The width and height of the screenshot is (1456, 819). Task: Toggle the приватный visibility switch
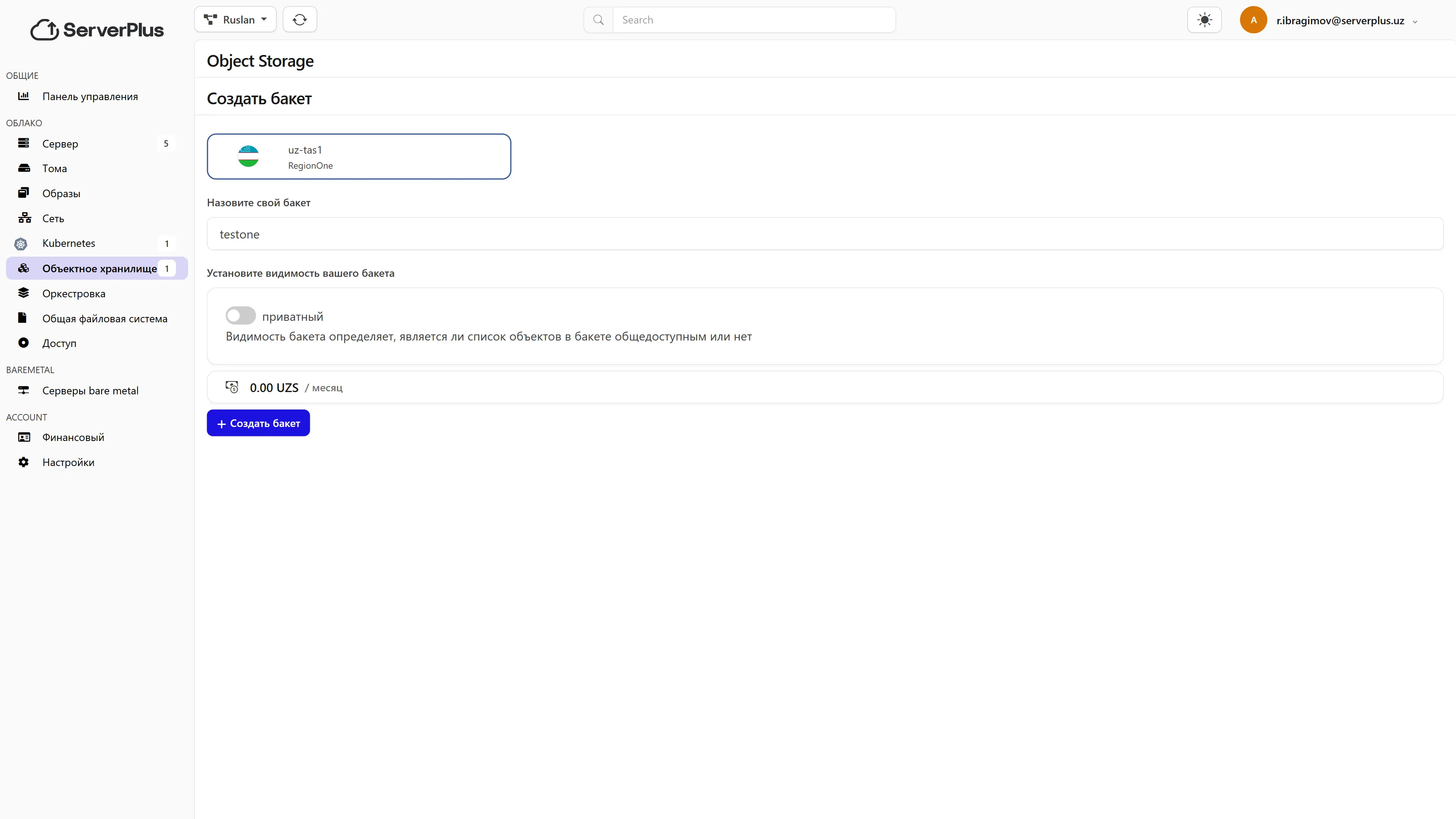click(240, 316)
